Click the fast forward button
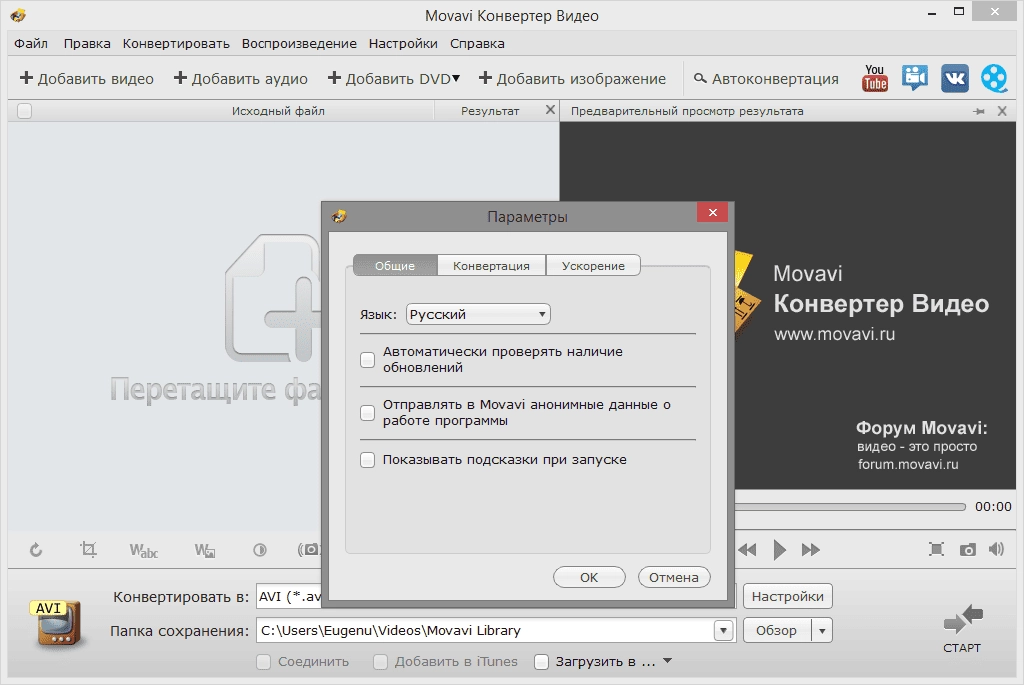Screen dimensions: 1024x685 click(x=810, y=550)
